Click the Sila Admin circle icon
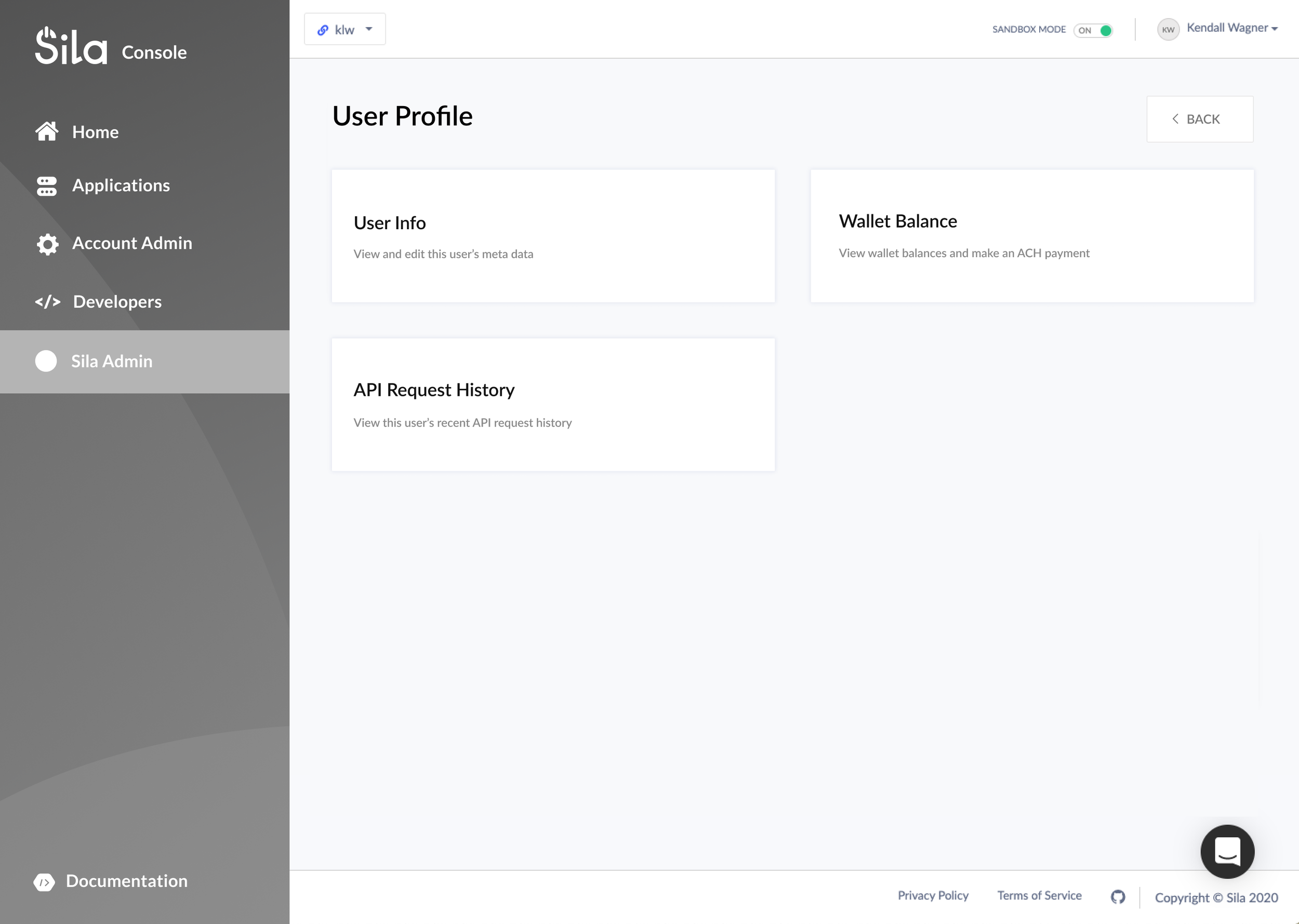 (x=46, y=361)
